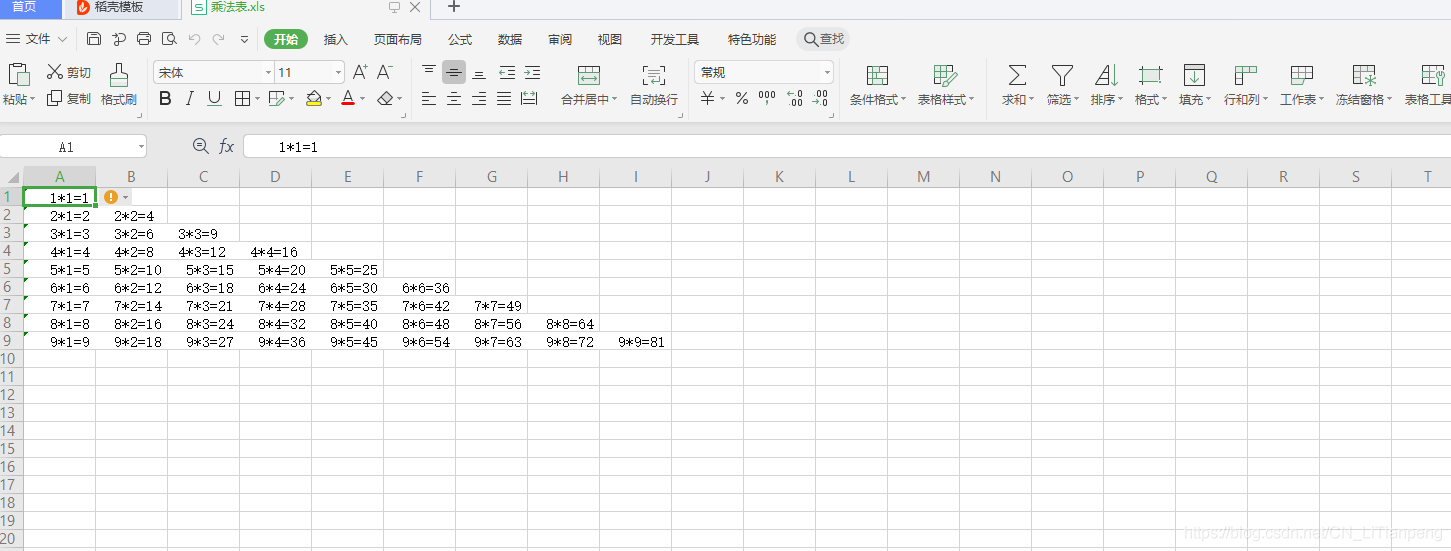Toggle middle vertical alignment button
Viewport: 1451px width, 551px height.
pos(454,72)
